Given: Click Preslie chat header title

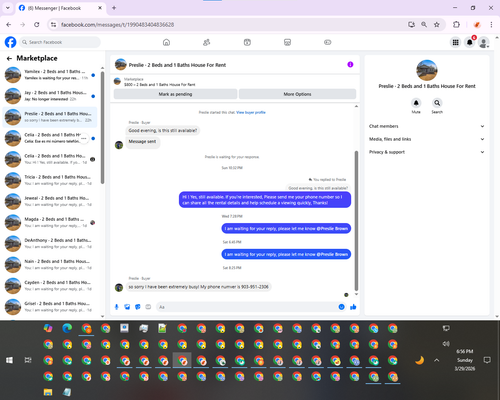Looking at the screenshot, I should (177, 65).
